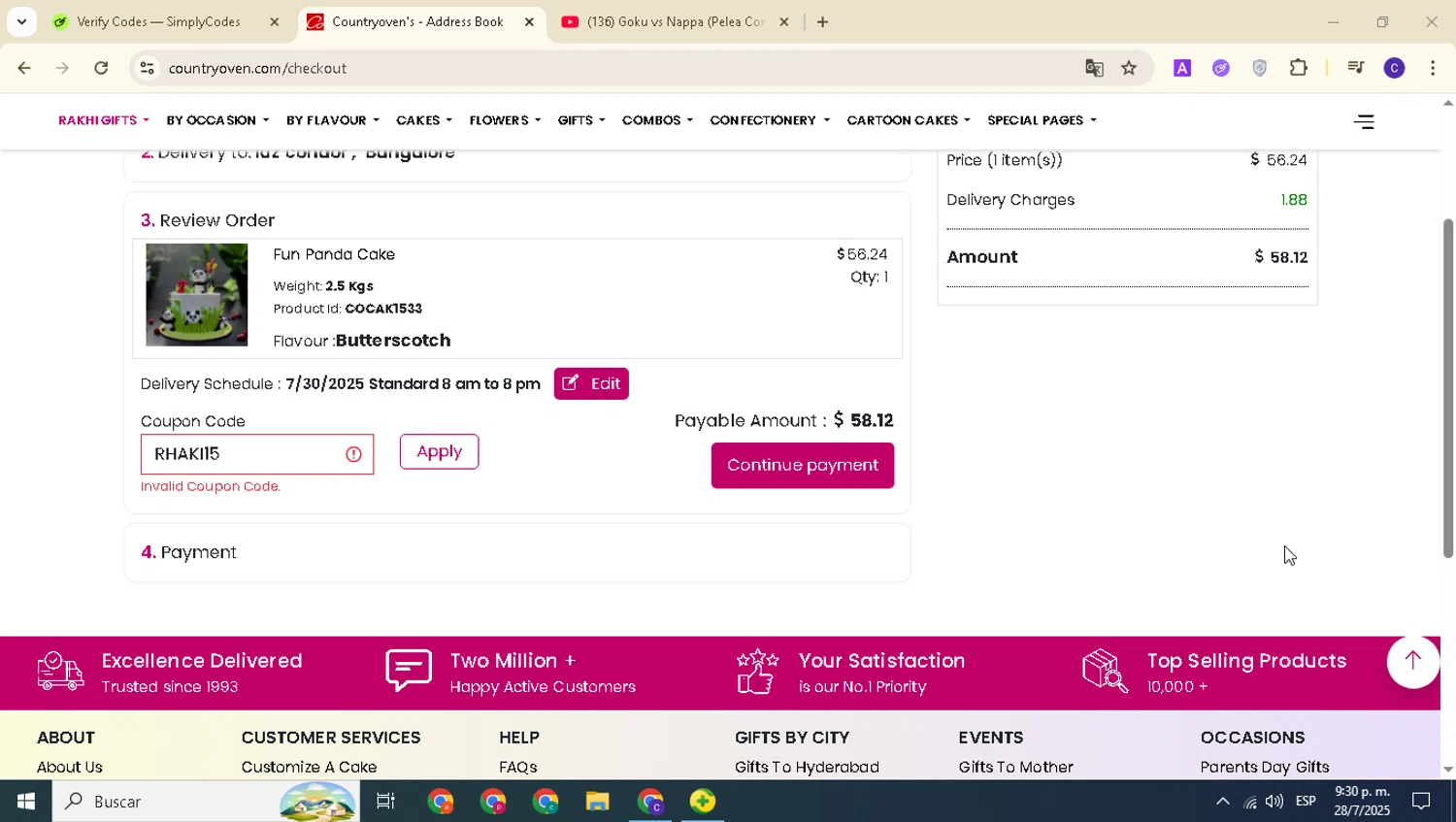Open the Parents Day Gifts link

[1265, 767]
